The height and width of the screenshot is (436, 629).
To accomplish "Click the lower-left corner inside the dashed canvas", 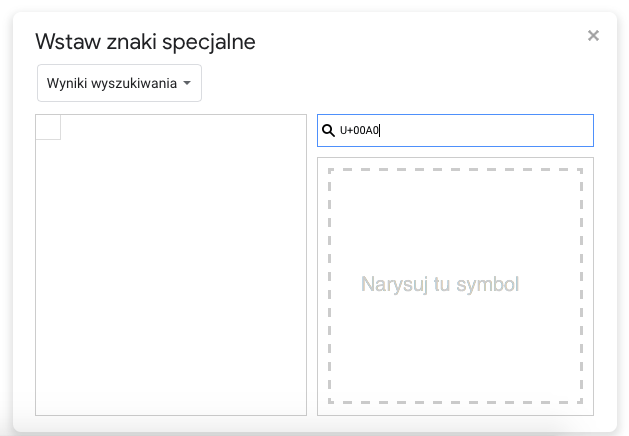I will 345,388.
